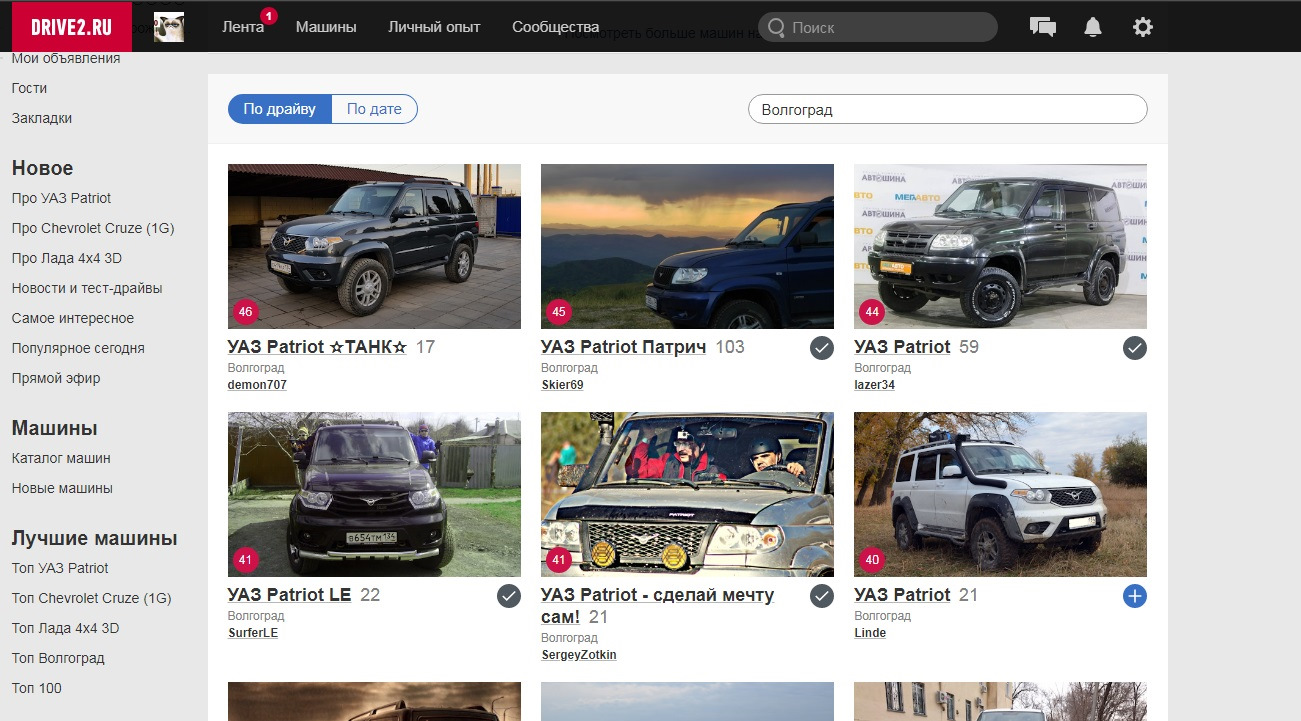Open УАЗ Patriot LE car title

290,595
